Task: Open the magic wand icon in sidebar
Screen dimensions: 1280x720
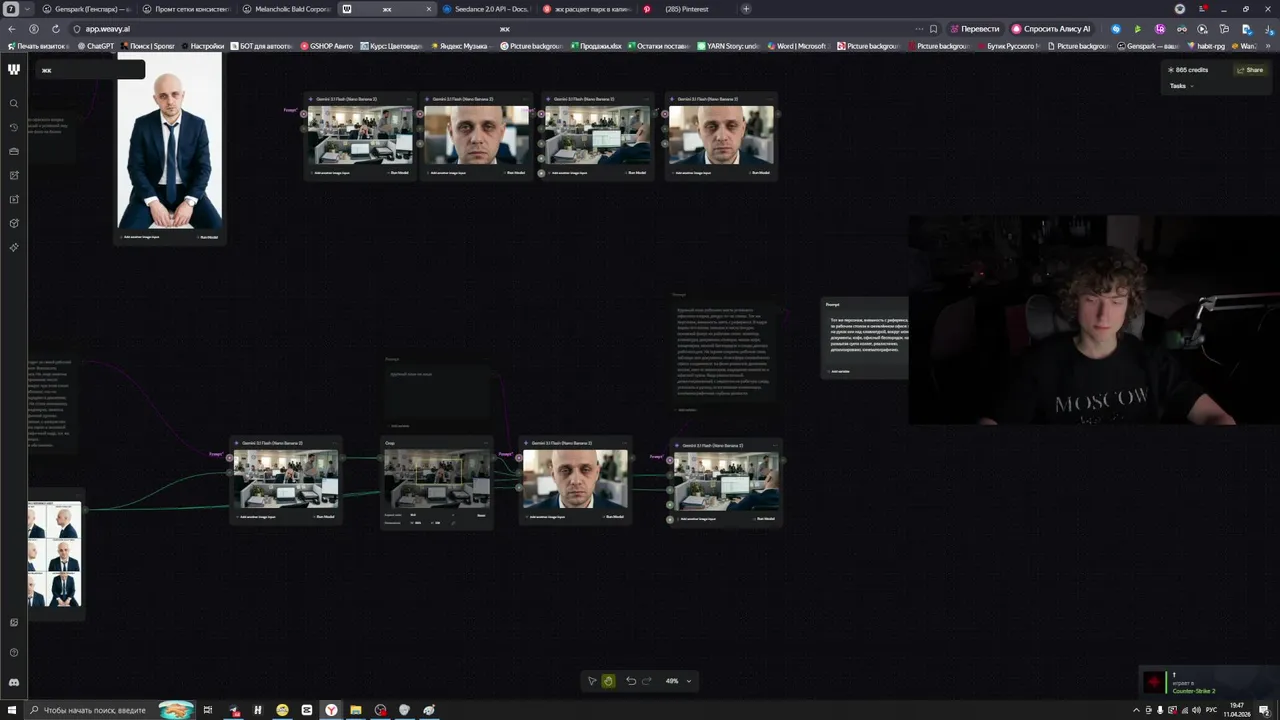Action: point(14,247)
